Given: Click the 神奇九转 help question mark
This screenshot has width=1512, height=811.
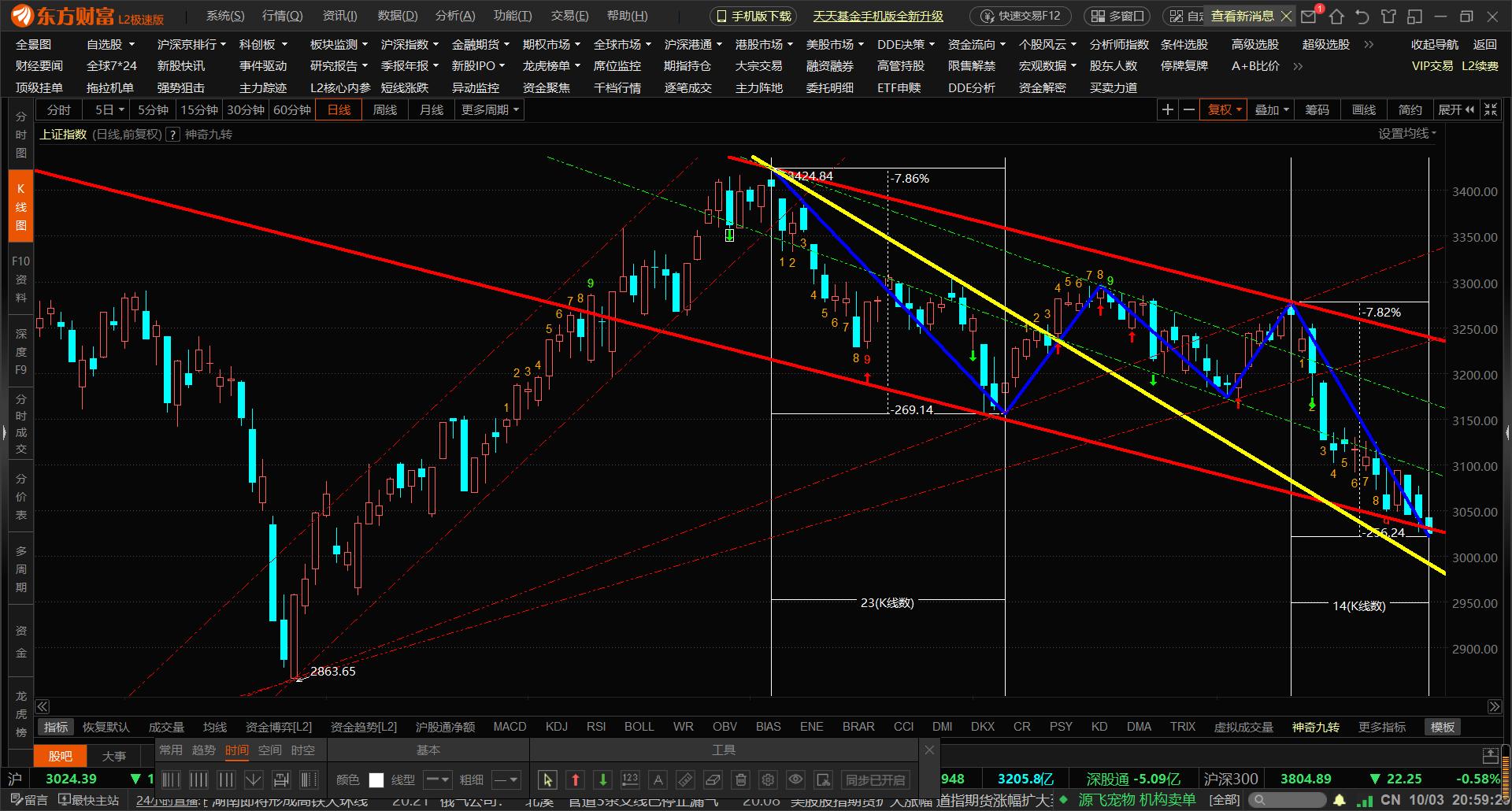Looking at the screenshot, I should [172, 135].
